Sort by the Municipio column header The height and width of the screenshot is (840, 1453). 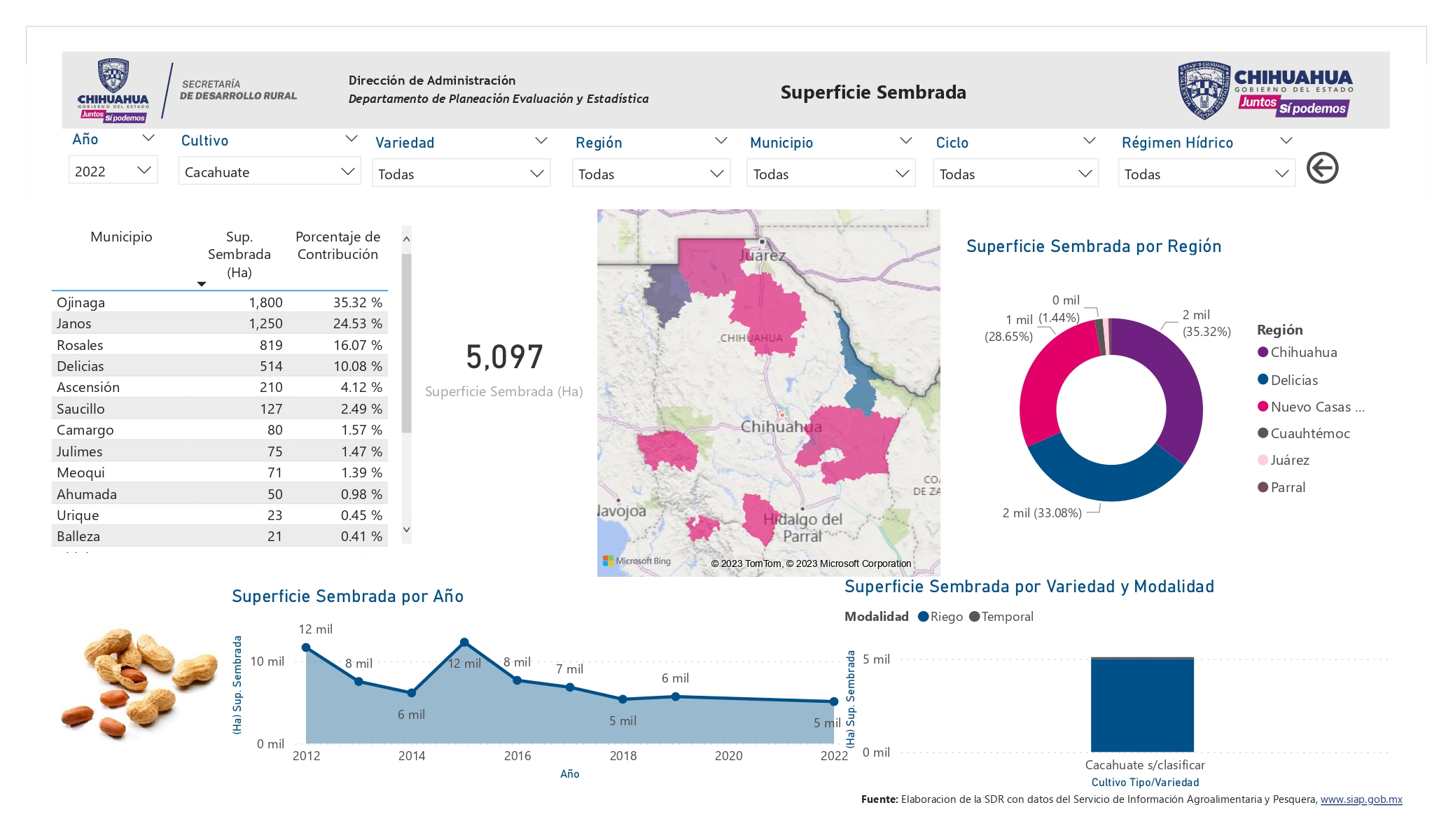tap(121, 237)
